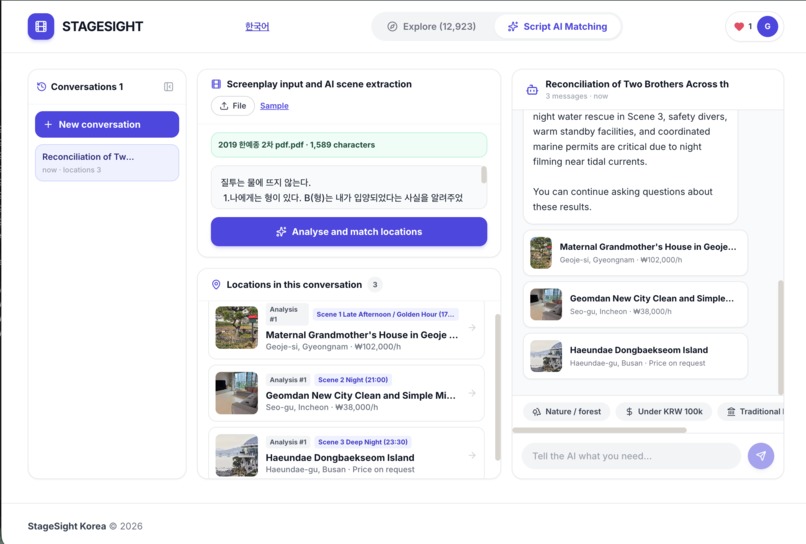
Task: Click the AI chat robot icon
Action: pyautogui.click(x=532, y=90)
